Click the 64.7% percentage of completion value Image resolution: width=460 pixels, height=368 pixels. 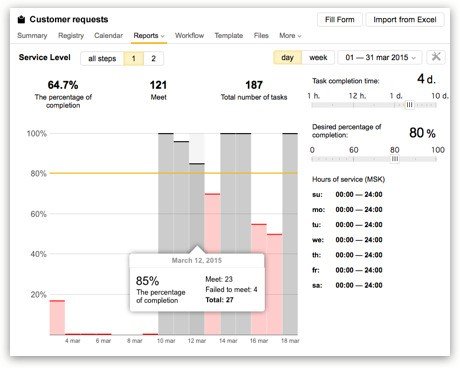(x=63, y=85)
